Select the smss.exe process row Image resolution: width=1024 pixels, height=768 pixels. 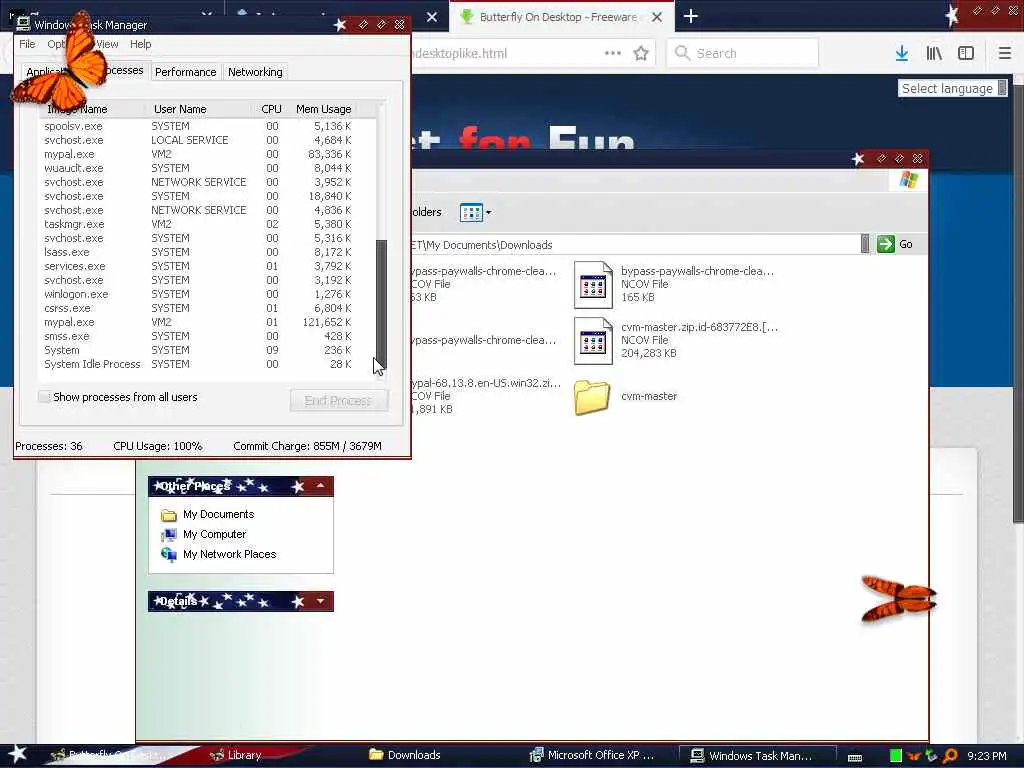(198, 336)
